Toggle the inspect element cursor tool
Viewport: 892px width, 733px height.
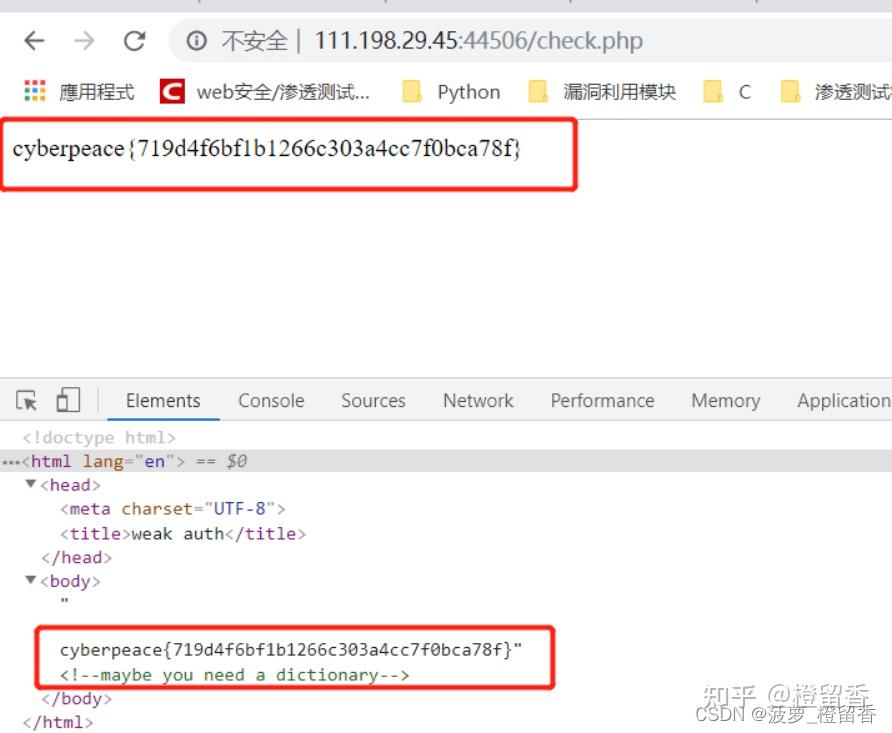click(x=25, y=399)
